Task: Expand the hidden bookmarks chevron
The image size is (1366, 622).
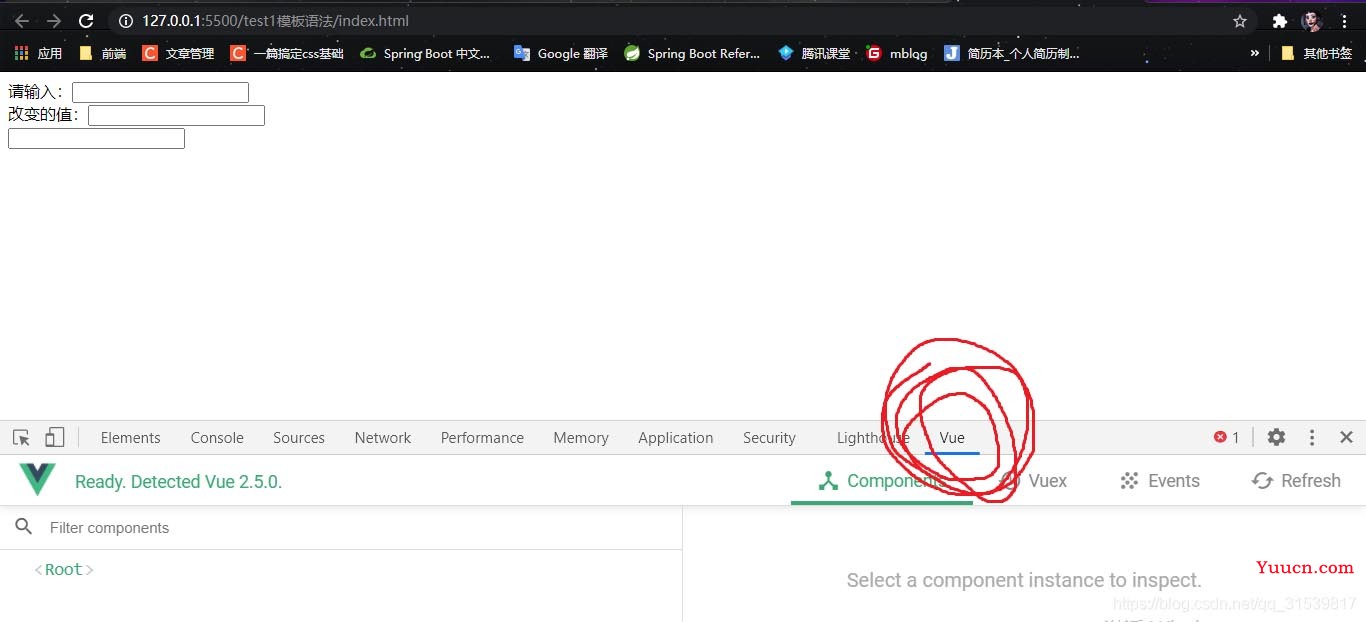Action: [1255, 53]
